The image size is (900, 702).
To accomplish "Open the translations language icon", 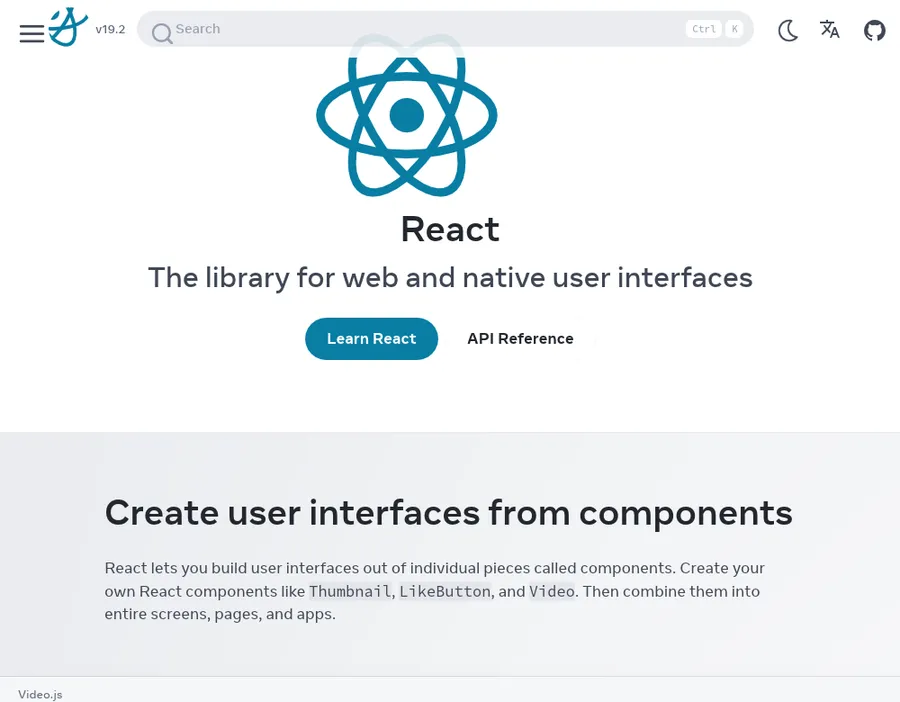I will (x=829, y=29).
